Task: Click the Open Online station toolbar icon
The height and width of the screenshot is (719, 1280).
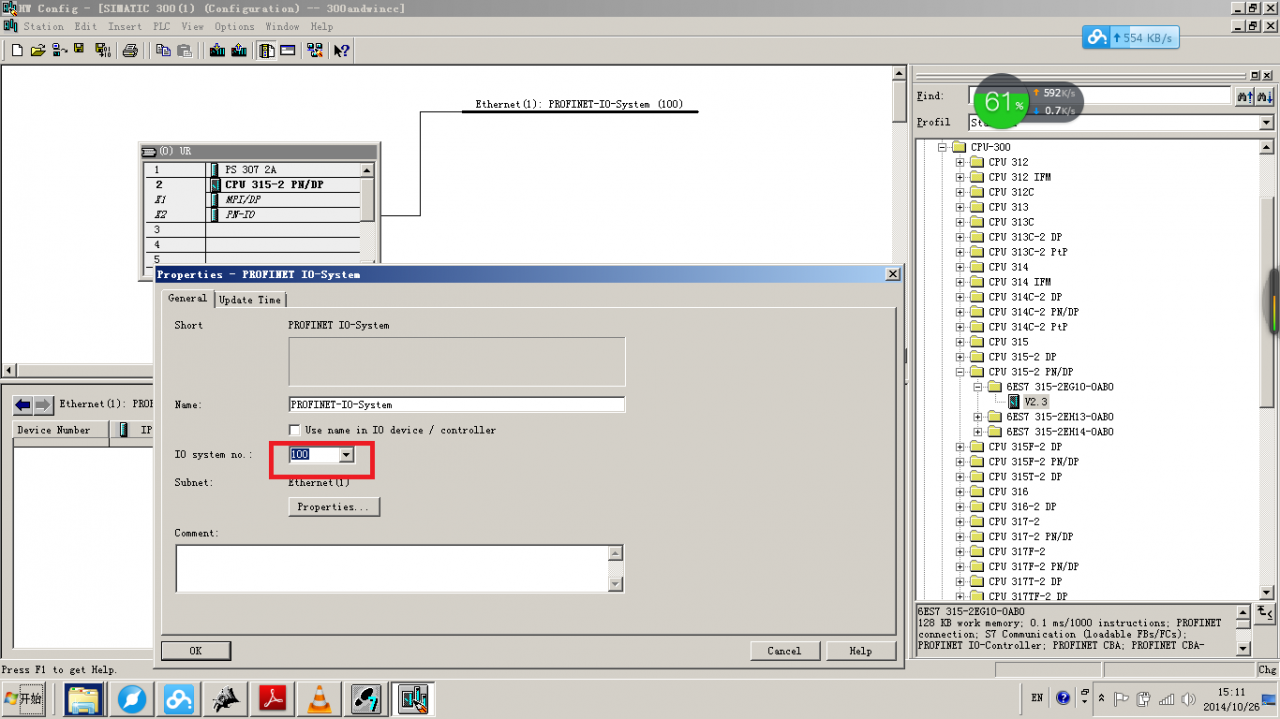Action: coord(59,51)
